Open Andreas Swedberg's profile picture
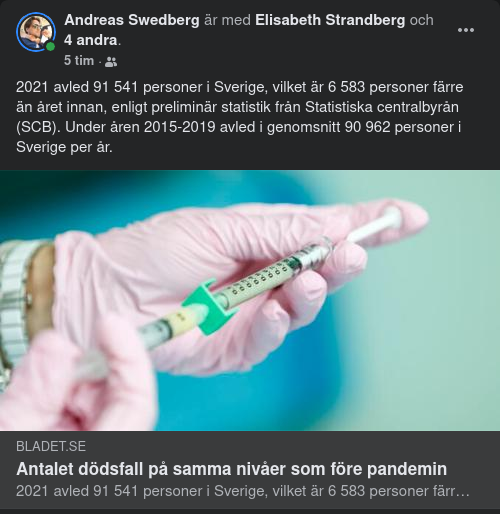 coord(36,32)
